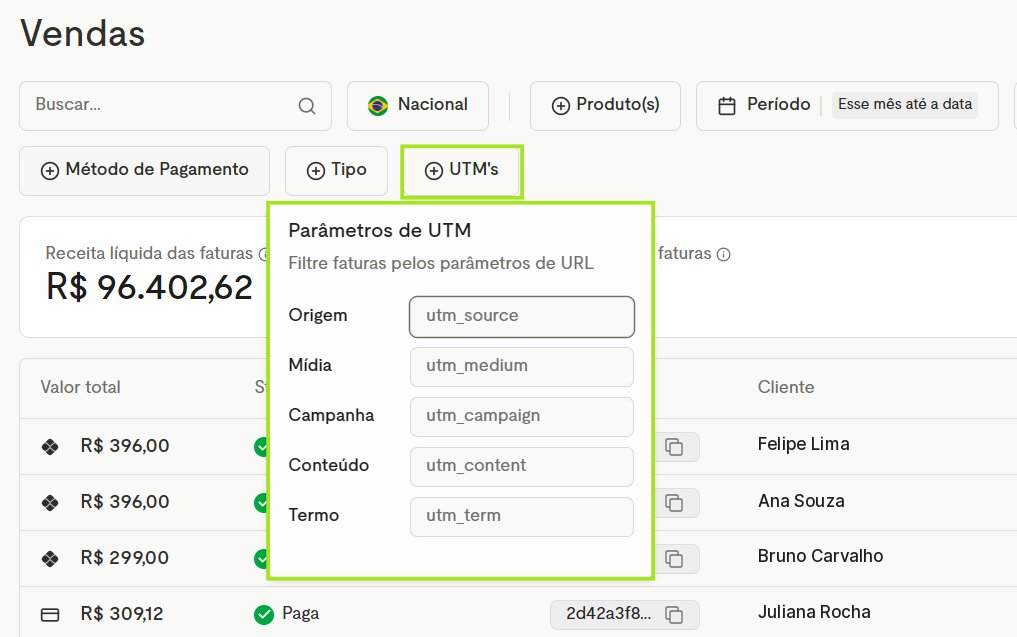Open the Nacional filter
The width and height of the screenshot is (1017, 637).
click(x=418, y=106)
